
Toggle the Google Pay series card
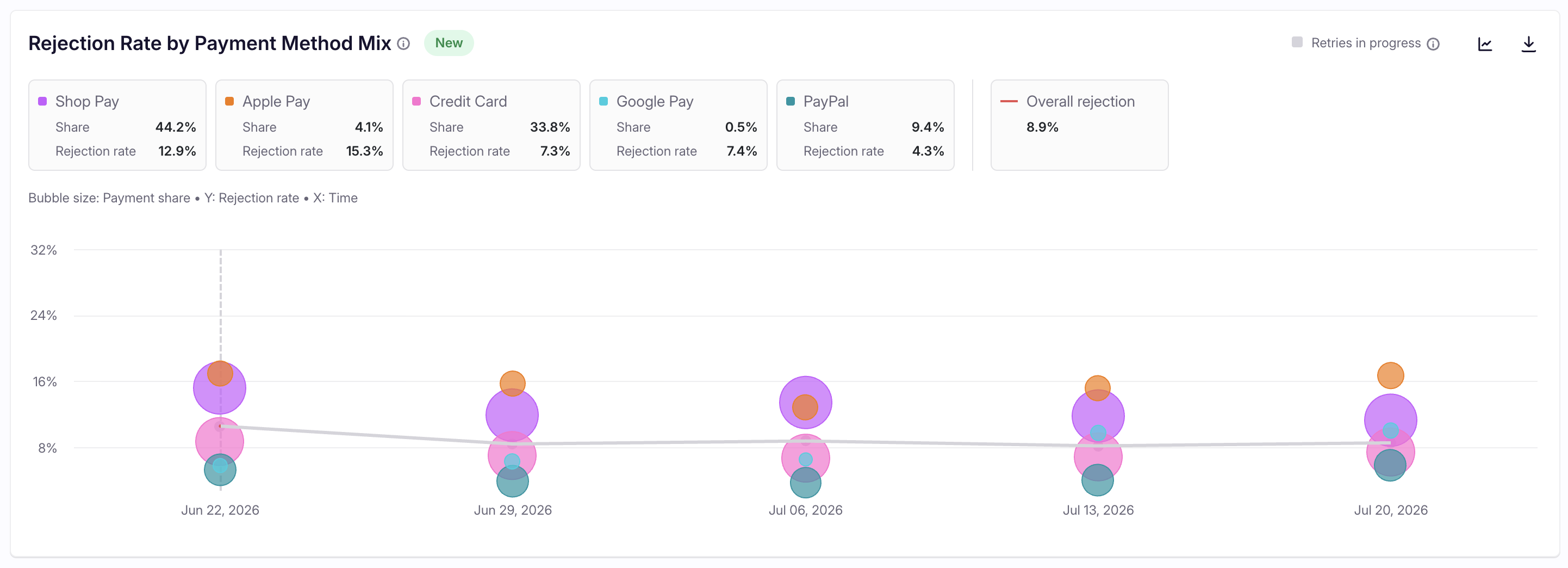pyautogui.click(x=678, y=125)
